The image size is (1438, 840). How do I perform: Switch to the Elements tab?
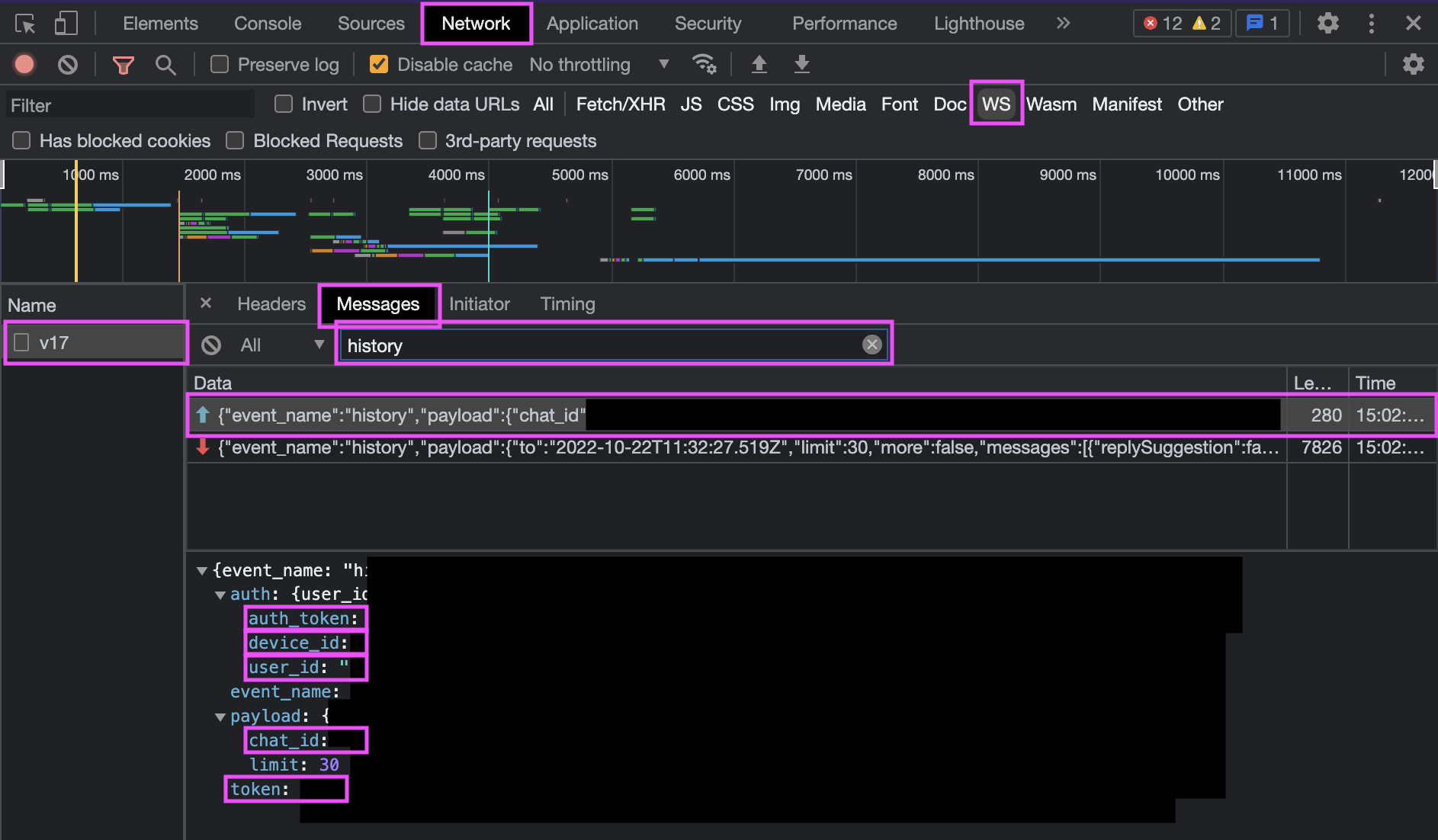point(160,24)
